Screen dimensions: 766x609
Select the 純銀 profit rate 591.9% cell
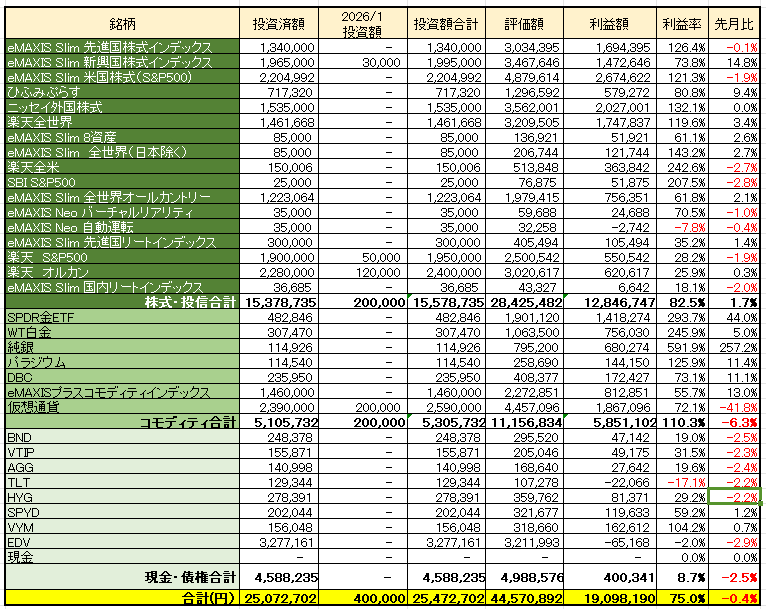coord(683,347)
